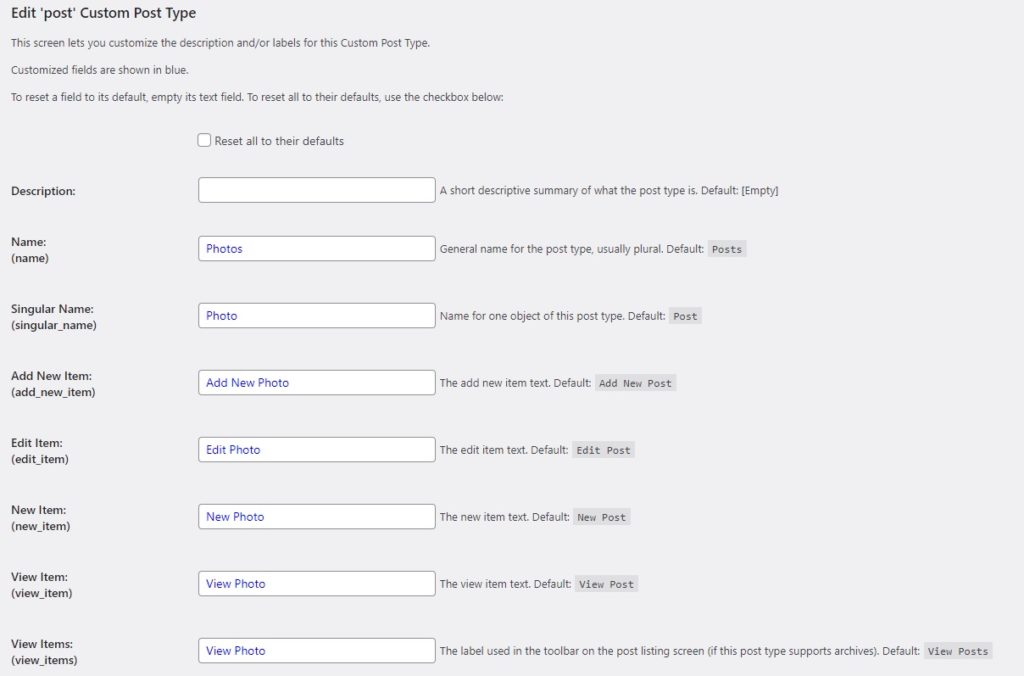The image size is (1024, 676).
Task: Check the Reset all to their defaults box
Action: tap(204, 140)
